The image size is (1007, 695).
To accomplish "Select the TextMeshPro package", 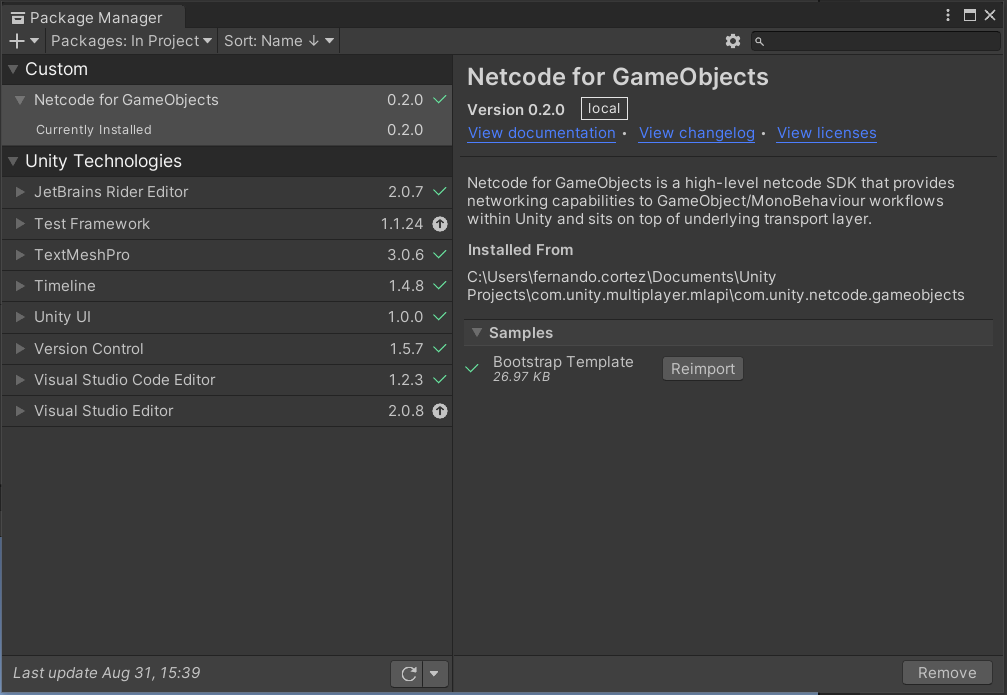I will pos(227,255).
